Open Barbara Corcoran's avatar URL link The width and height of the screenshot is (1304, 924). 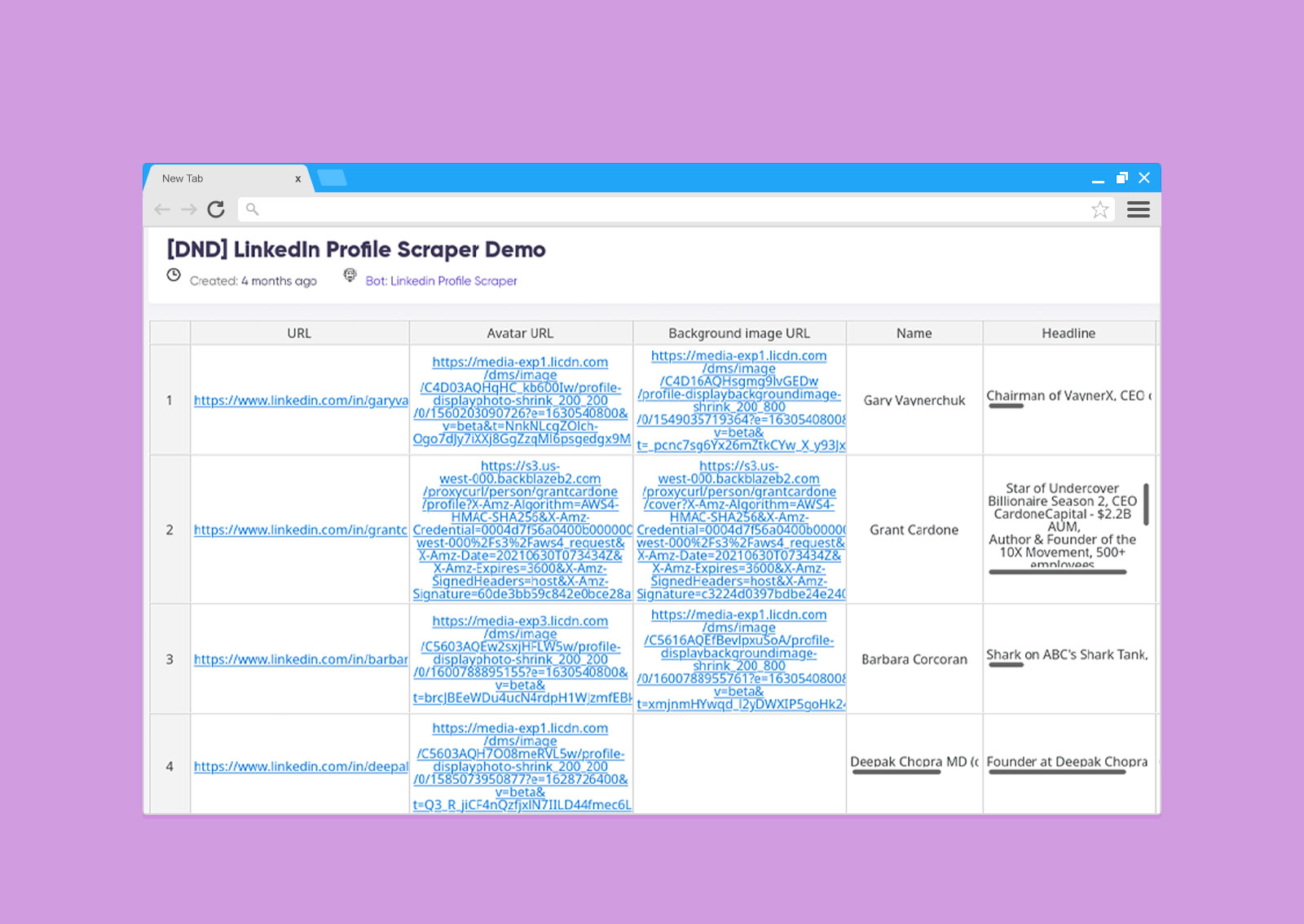tap(520, 660)
